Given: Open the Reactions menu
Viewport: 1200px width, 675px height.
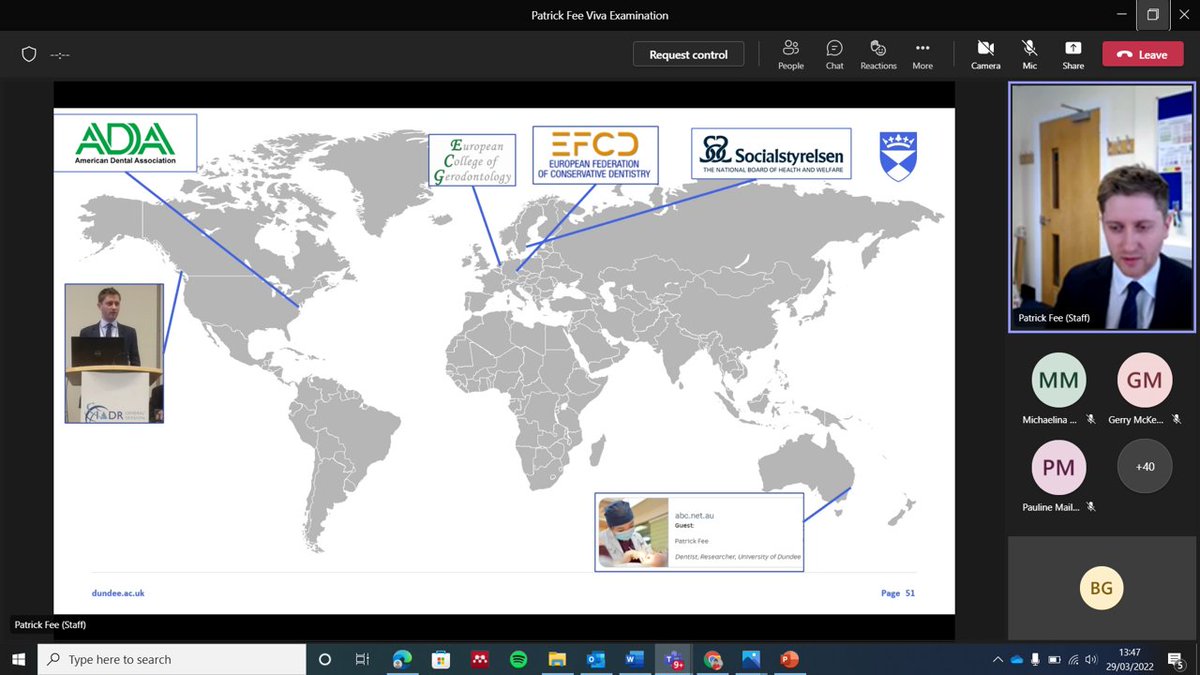Looking at the screenshot, I should pyautogui.click(x=878, y=55).
